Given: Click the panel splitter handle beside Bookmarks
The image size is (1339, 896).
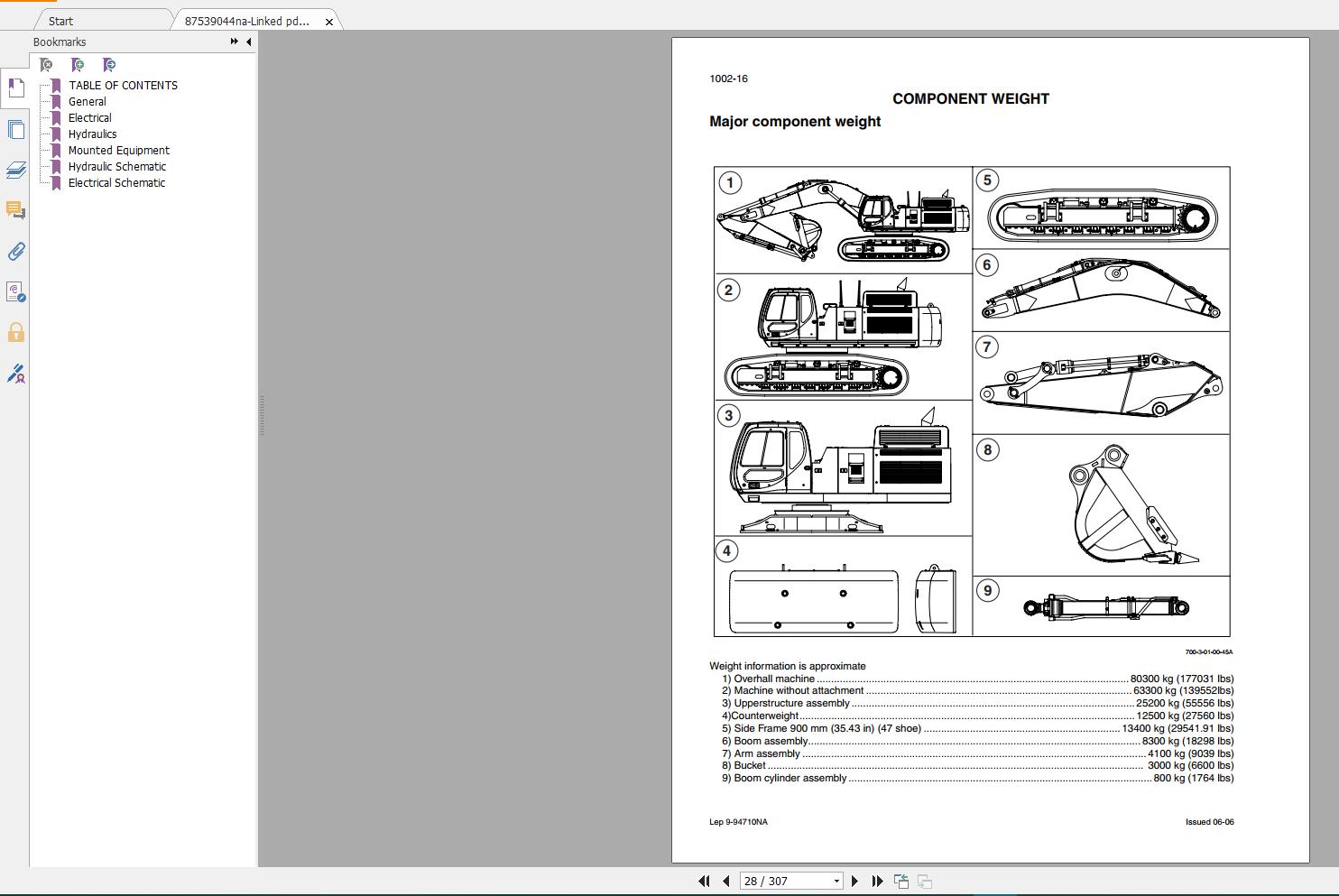Looking at the screenshot, I should tap(261, 415).
